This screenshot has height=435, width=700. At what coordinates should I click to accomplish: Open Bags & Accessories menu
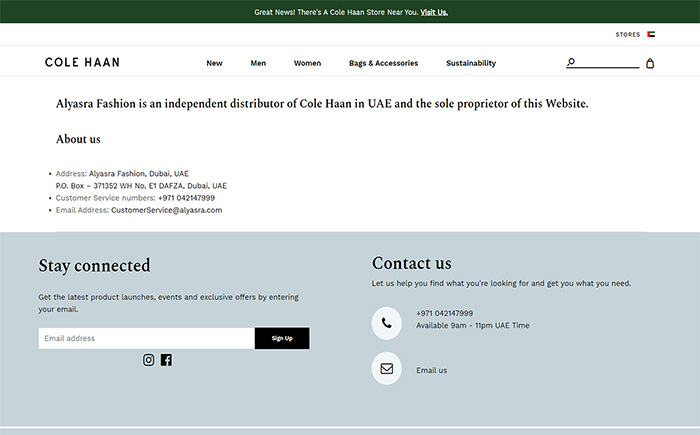click(383, 63)
